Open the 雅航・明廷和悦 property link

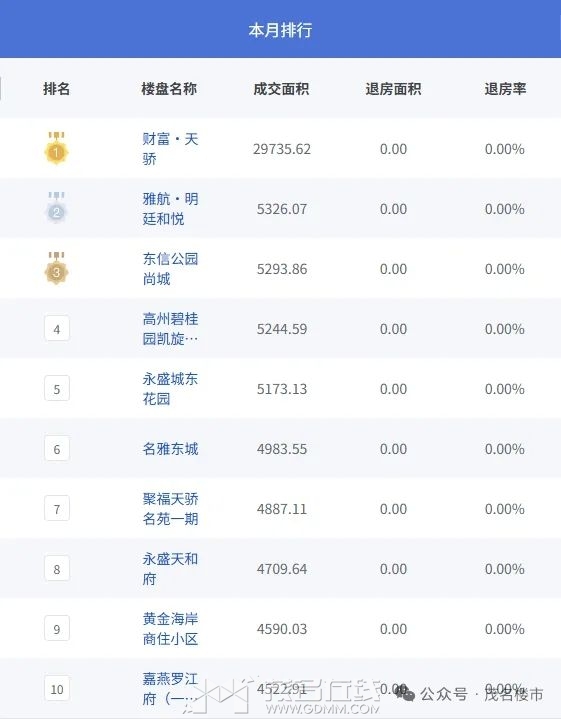170,209
